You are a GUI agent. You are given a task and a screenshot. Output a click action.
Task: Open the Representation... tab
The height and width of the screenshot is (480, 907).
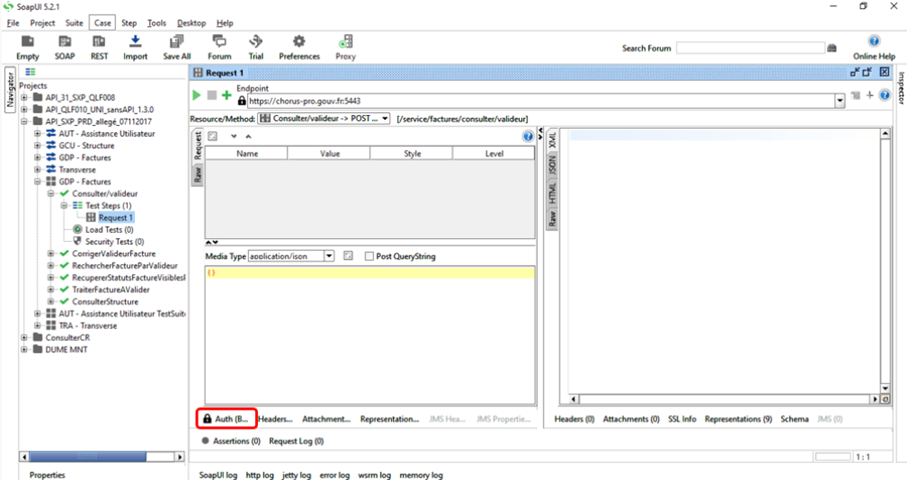pyautogui.click(x=389, y=419)
